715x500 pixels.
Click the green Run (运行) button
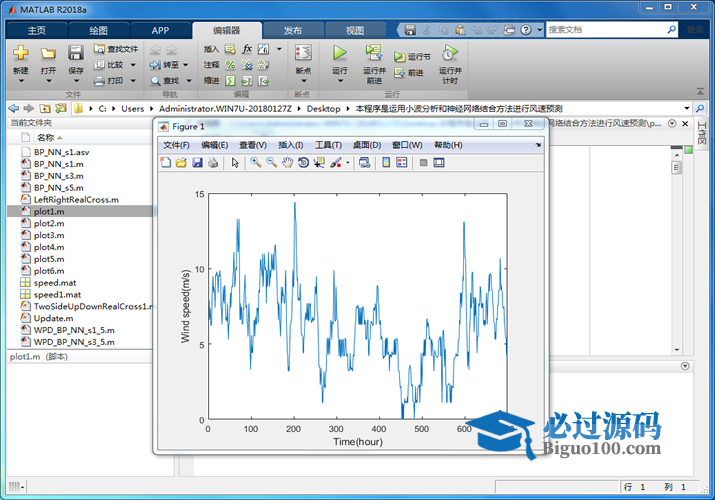point(340,53)
